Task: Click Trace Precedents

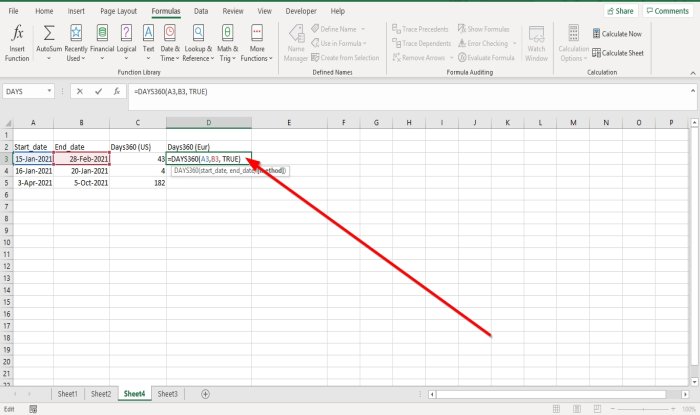Action: 420,29
